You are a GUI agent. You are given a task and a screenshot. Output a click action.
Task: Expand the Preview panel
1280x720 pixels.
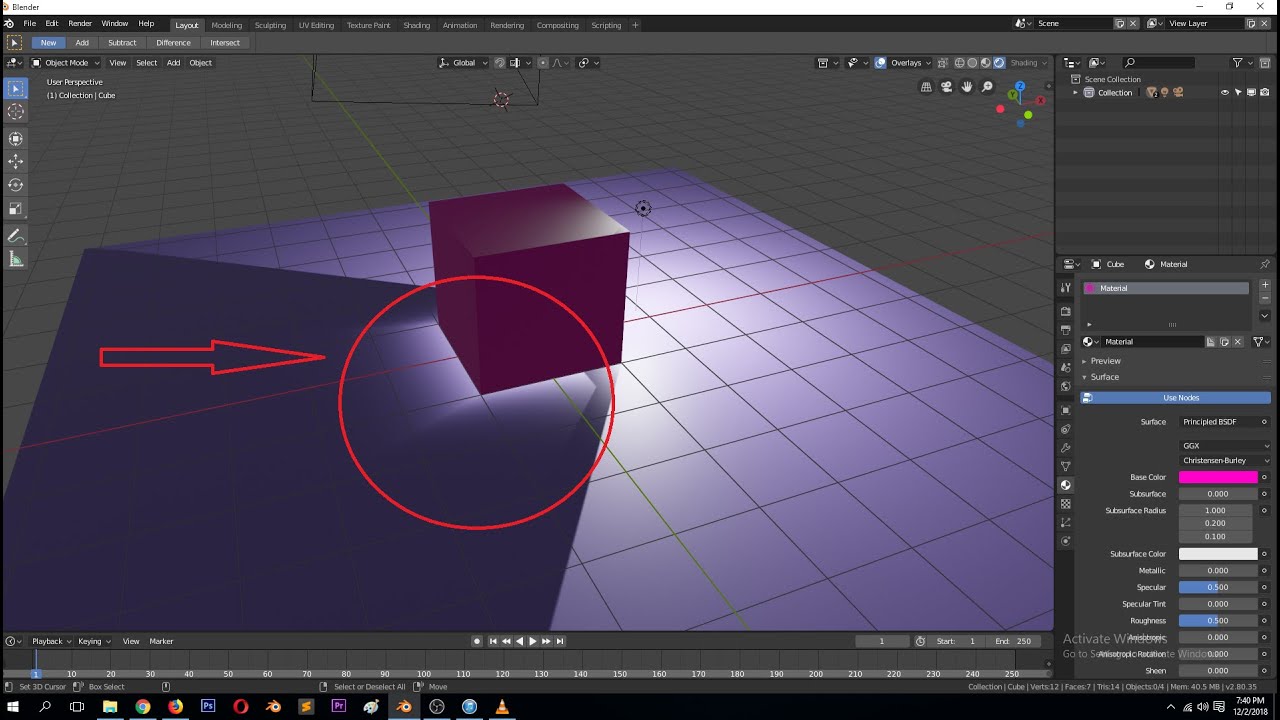coord(1105,361)
